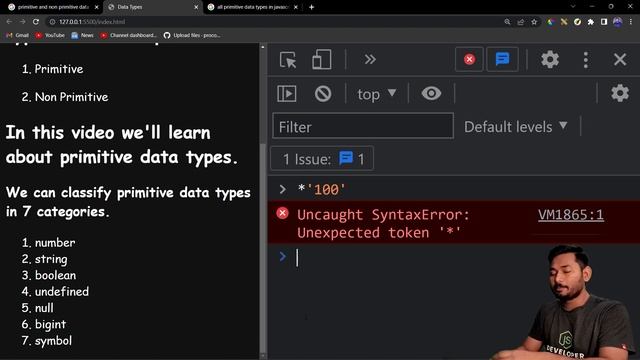Click the *'100' console history entry
Viewport: 640px width, 360px height.
[x=321, y=189]
